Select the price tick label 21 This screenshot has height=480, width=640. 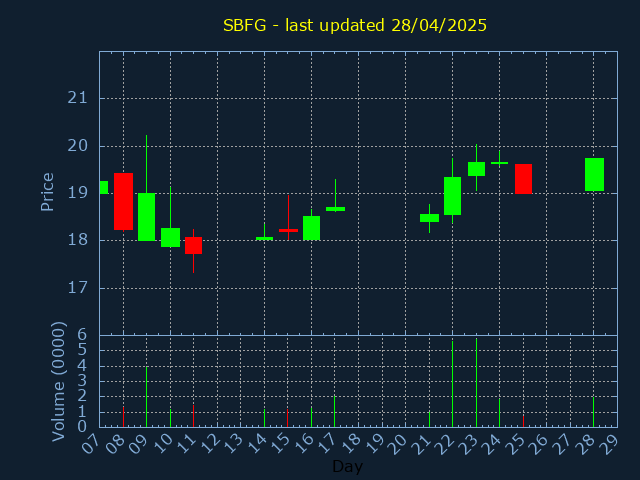[77, 98]
